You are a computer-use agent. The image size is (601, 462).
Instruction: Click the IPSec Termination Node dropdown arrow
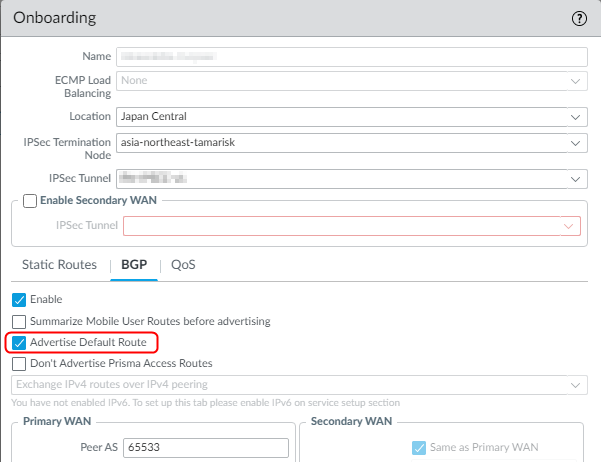coord(574,143)
